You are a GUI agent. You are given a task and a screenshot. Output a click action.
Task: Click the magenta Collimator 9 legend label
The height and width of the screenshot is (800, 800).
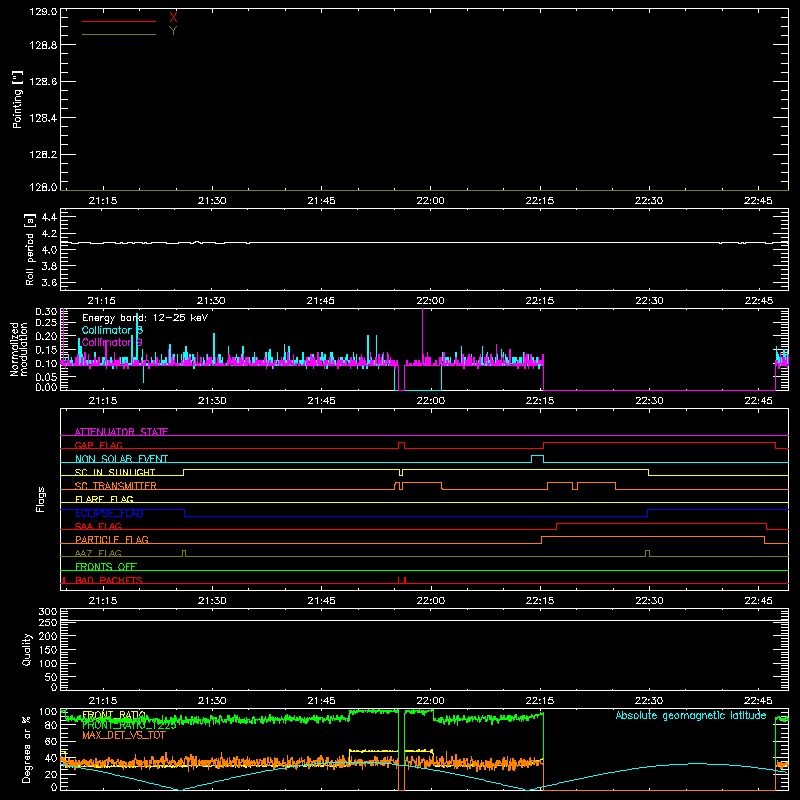[x=112, y=342]
